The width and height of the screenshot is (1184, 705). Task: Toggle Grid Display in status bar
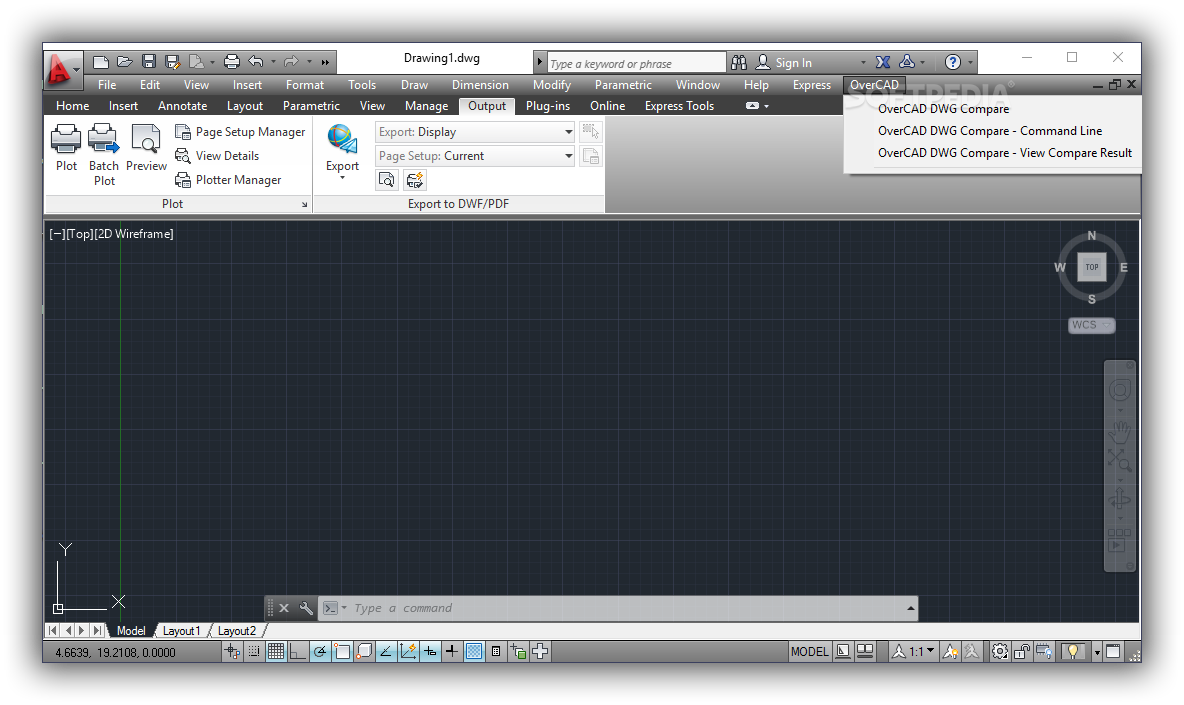pos(276,651)
